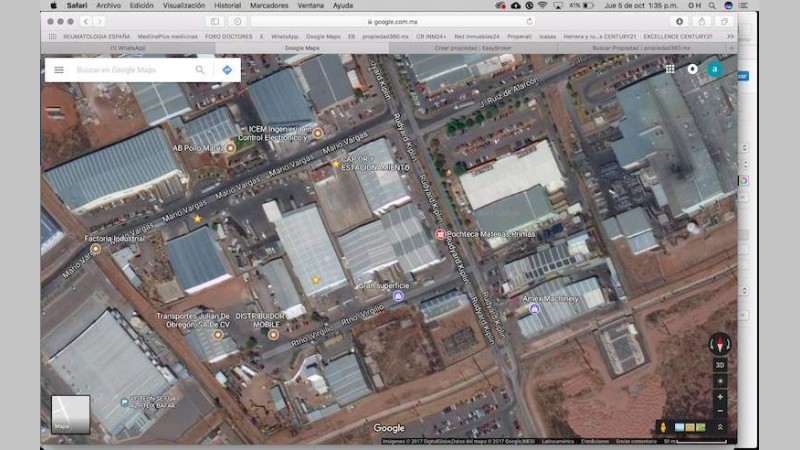
Task: Click the DISTRIBUIDOR MOBILE marker
Action: click(x=273, y=335)
